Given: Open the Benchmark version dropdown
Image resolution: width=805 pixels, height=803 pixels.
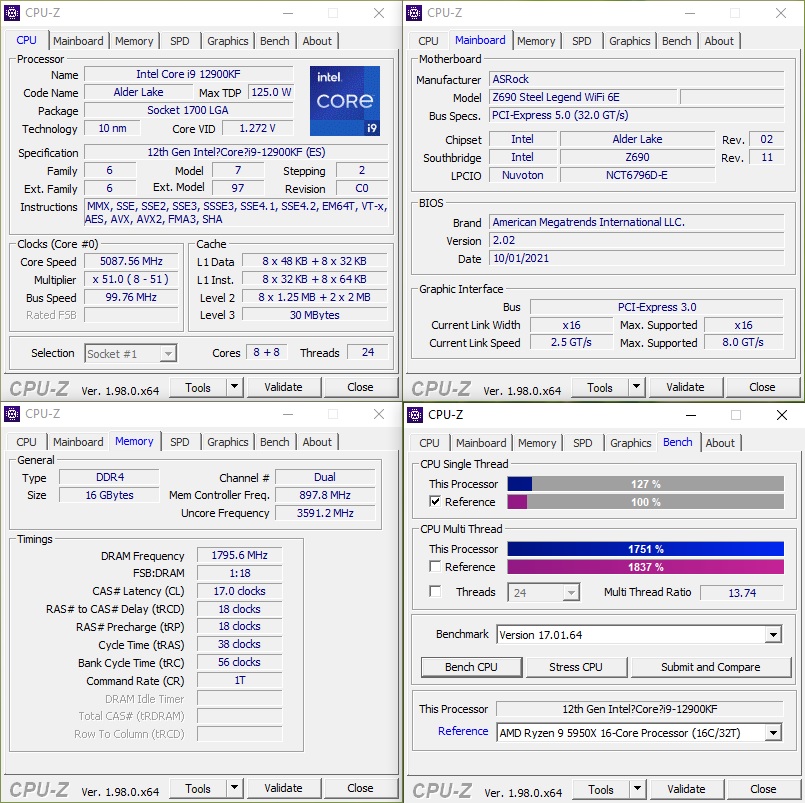Looking at the screenshot, I should [639, 635].
